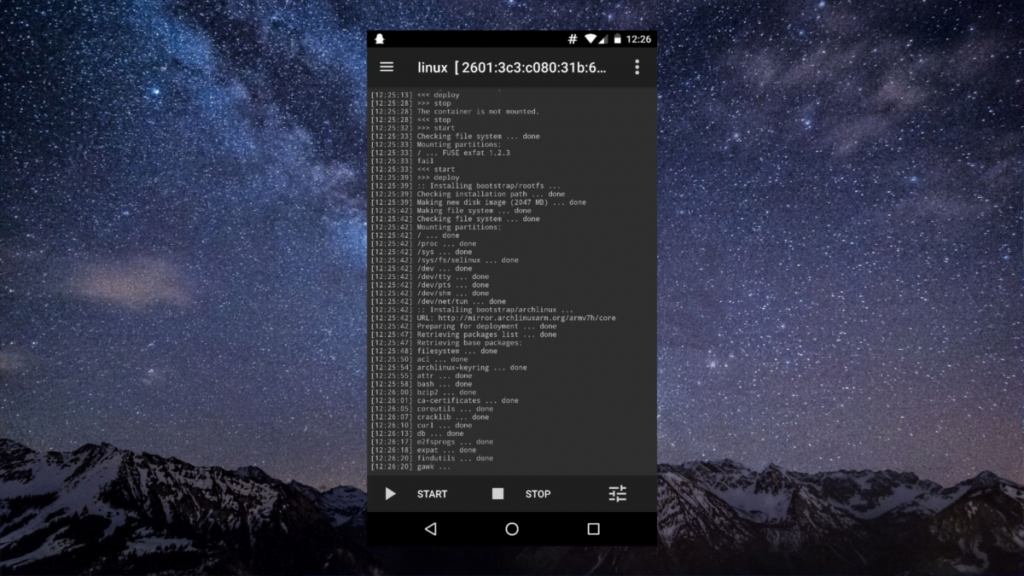
Task: Tap the Wi-Fi signal icon
Action: (x=590, y=39)
